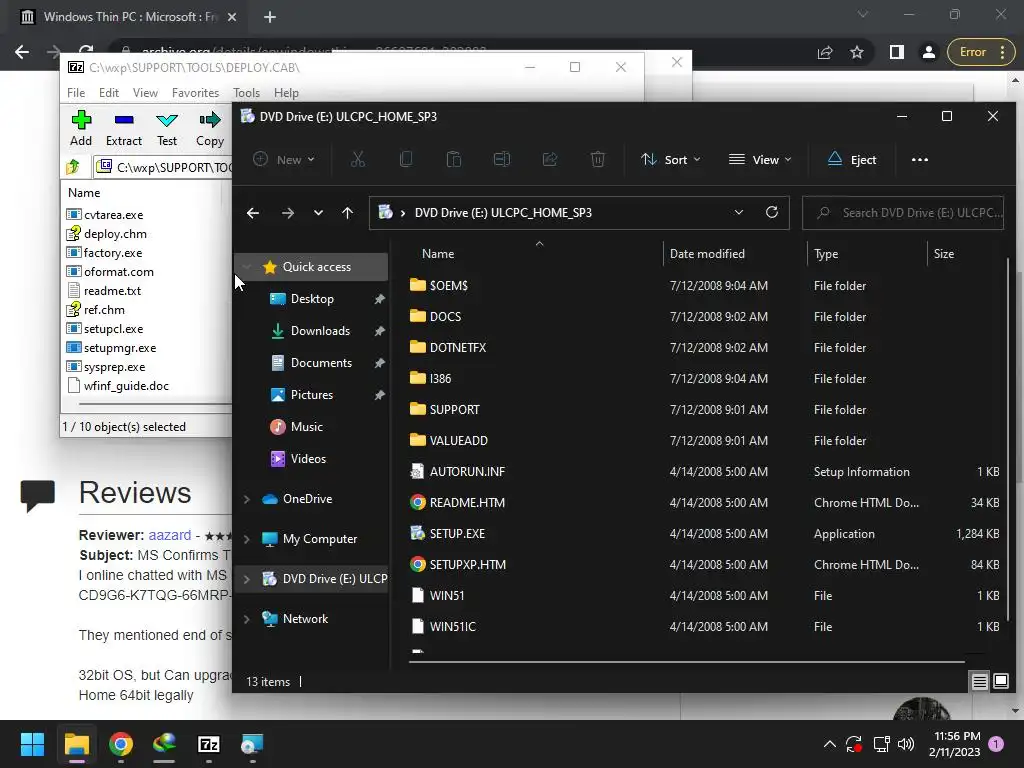The height and width of the screenshot is (768, 1024).
Task: Switch to details view layout icon
Action: [x=979, y=682]
